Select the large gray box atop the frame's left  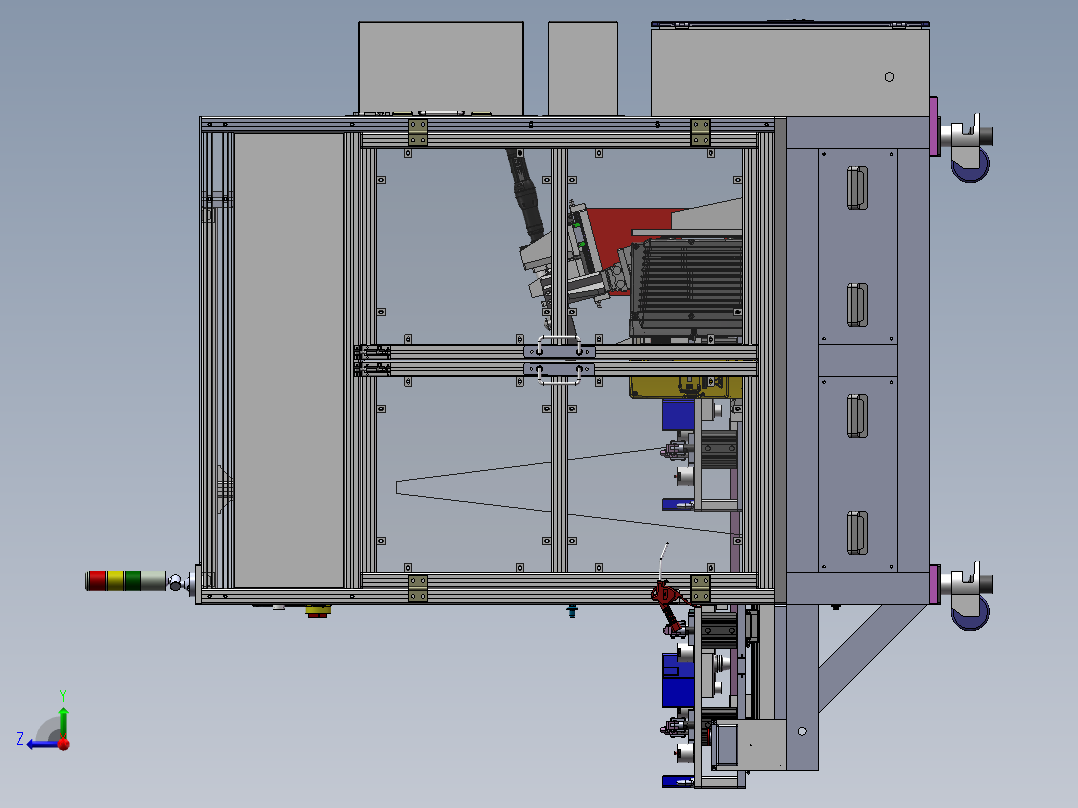pyautogui.click(x=441, y=68)
